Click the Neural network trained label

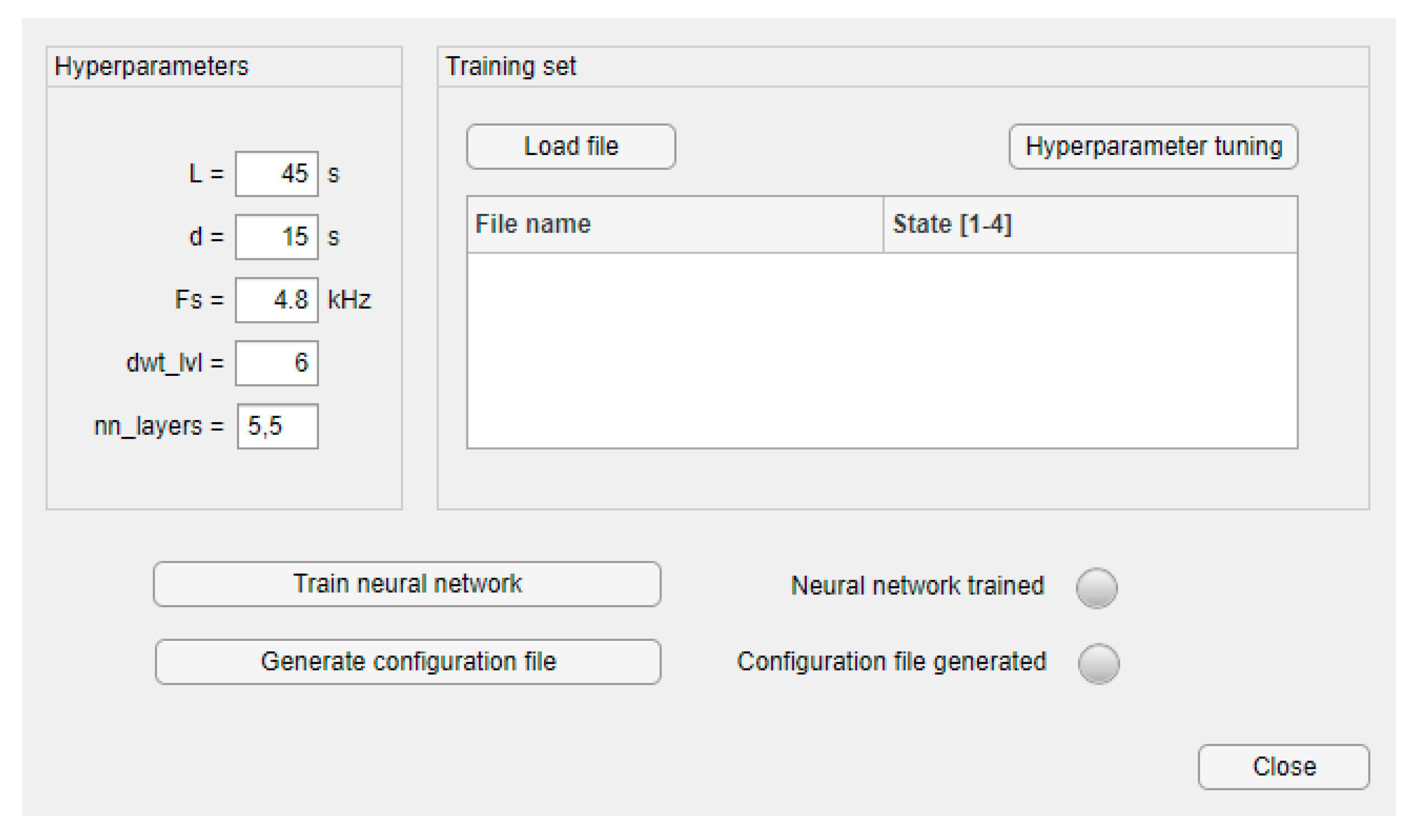pos(917,586)
